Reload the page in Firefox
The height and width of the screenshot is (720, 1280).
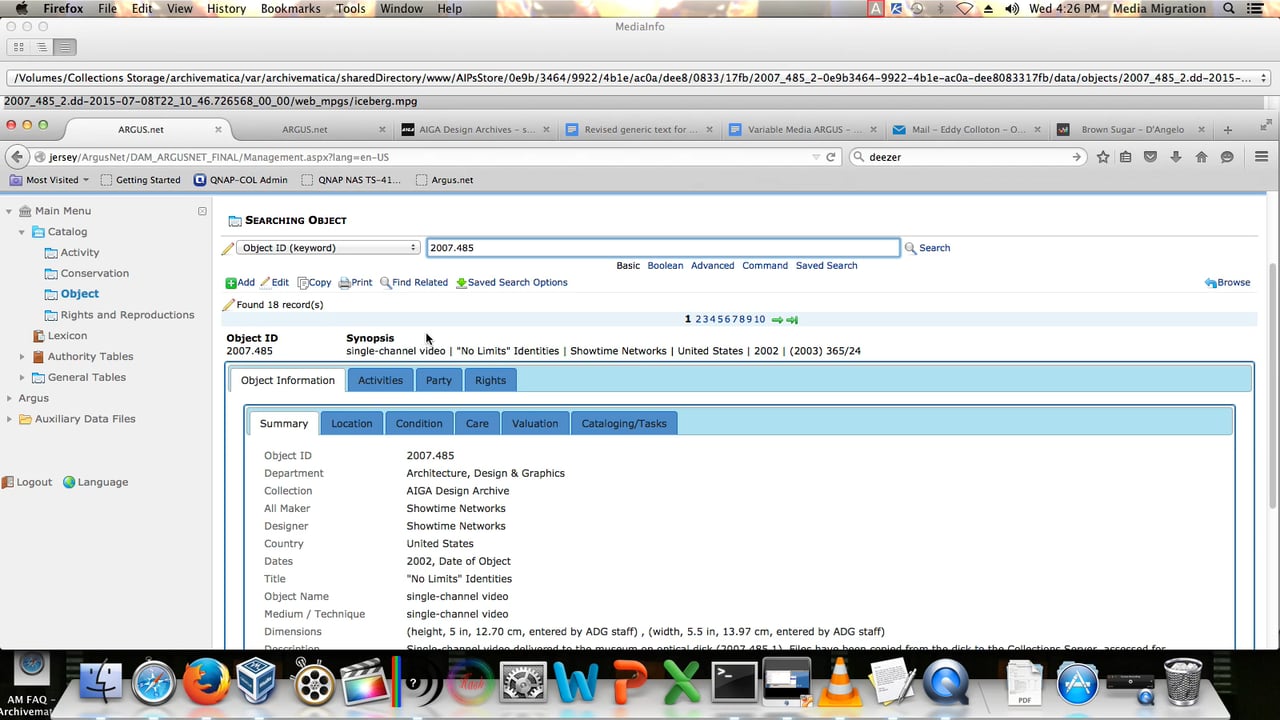(x=830, y=157)
